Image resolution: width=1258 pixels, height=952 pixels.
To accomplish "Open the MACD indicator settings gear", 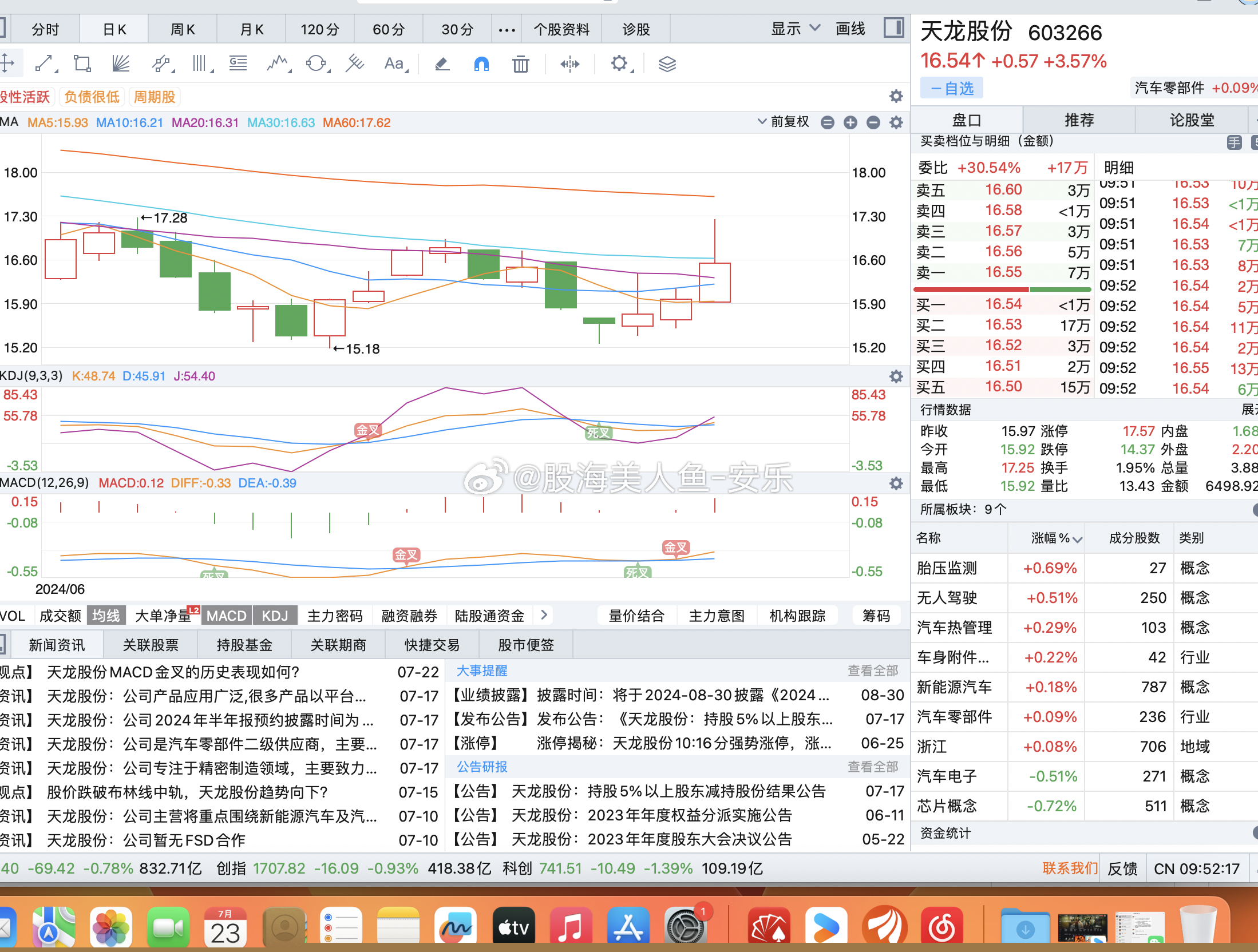I will [896, 483].
